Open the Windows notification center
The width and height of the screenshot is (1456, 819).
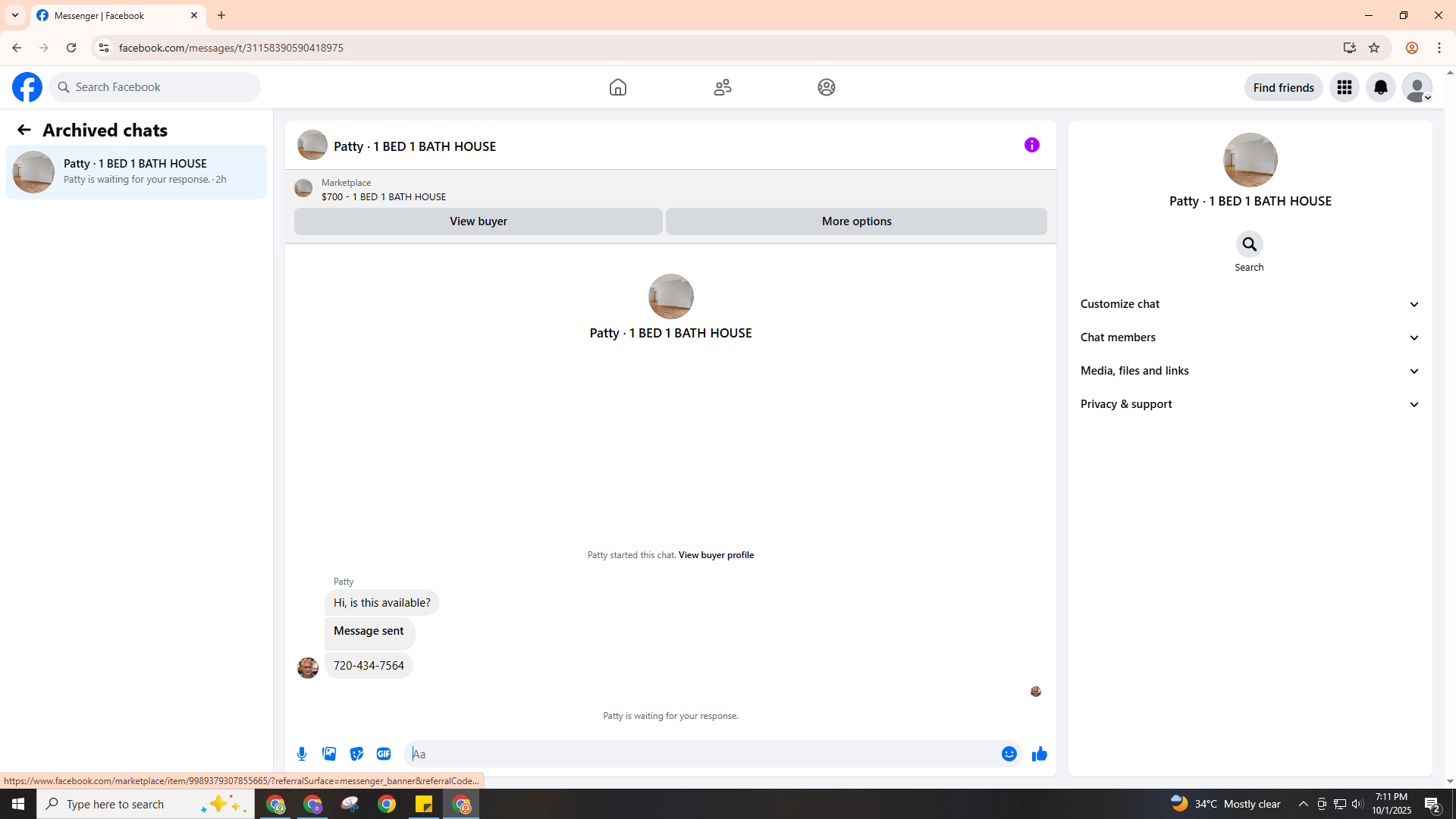[1432, 804]
